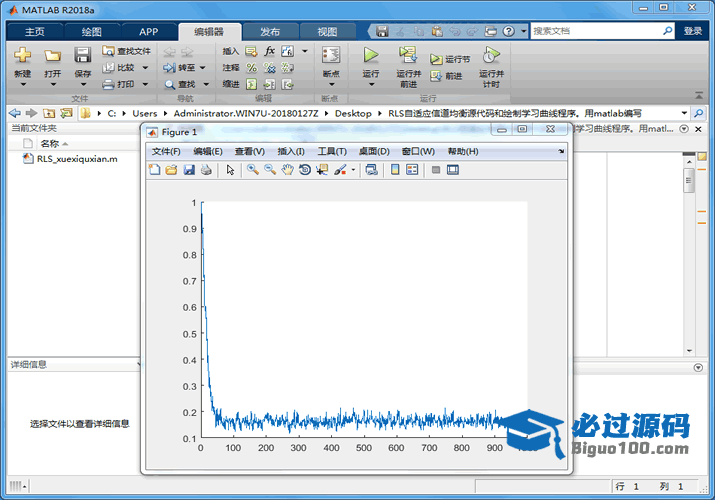Viewport: 715px width, 500px height.
Task: Save the figure with the floppy disk icon
Action: point(189,170)
